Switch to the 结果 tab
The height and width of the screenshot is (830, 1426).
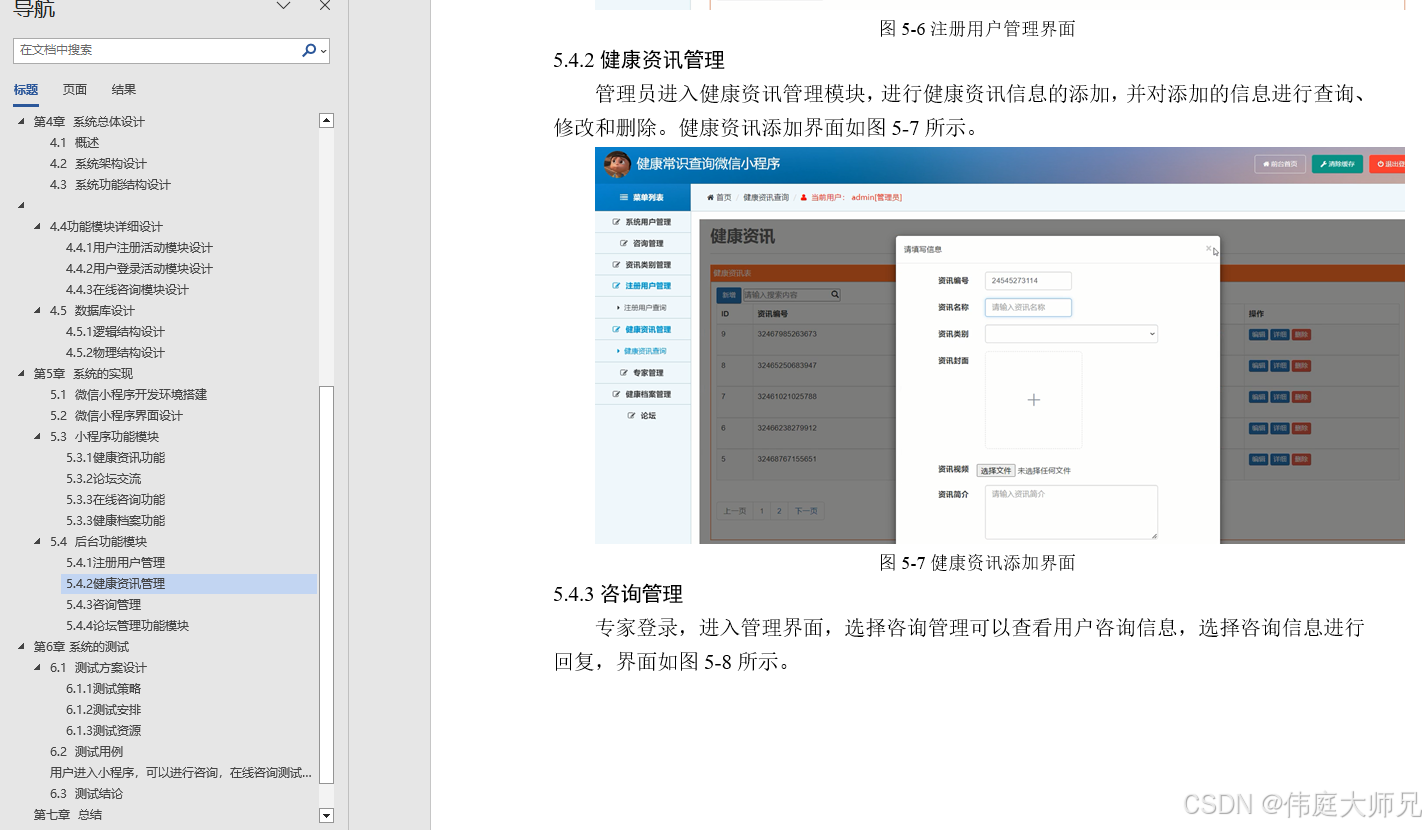[x=124, y=90]
